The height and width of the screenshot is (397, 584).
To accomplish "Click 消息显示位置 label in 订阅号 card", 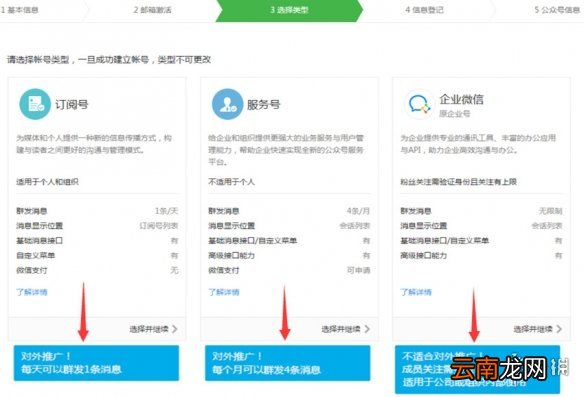I will (x=39, y=226).
